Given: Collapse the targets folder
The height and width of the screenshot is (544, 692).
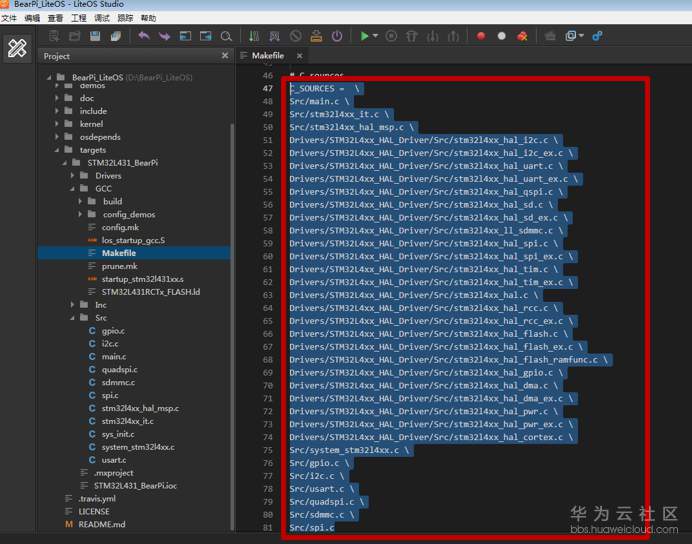Looking at the screenshot, I should [56, 150].
